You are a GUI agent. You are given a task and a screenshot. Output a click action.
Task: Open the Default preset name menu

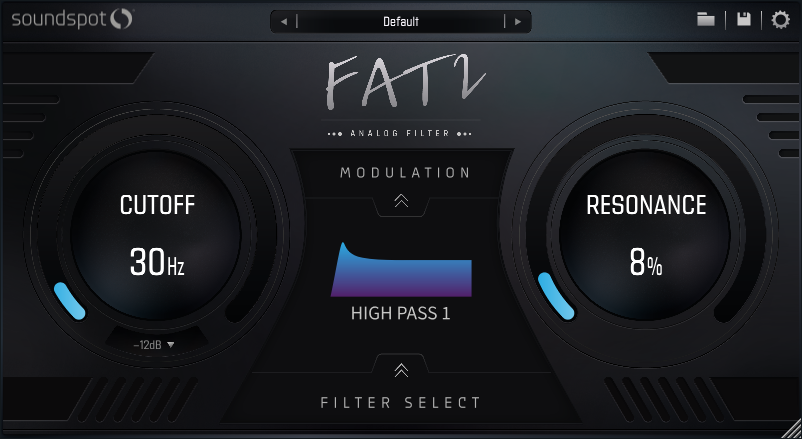pos(401,21)
